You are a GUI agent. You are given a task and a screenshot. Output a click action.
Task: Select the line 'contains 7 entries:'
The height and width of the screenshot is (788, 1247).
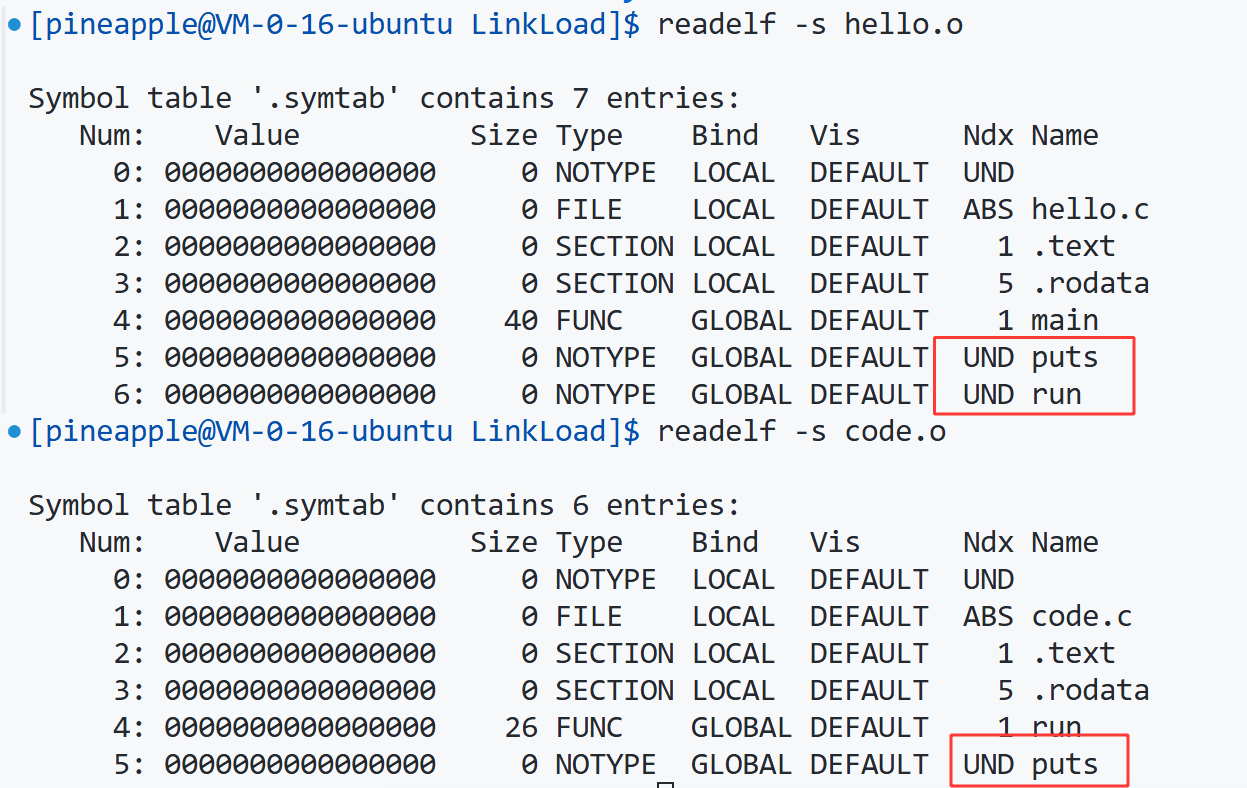[579, 98]
